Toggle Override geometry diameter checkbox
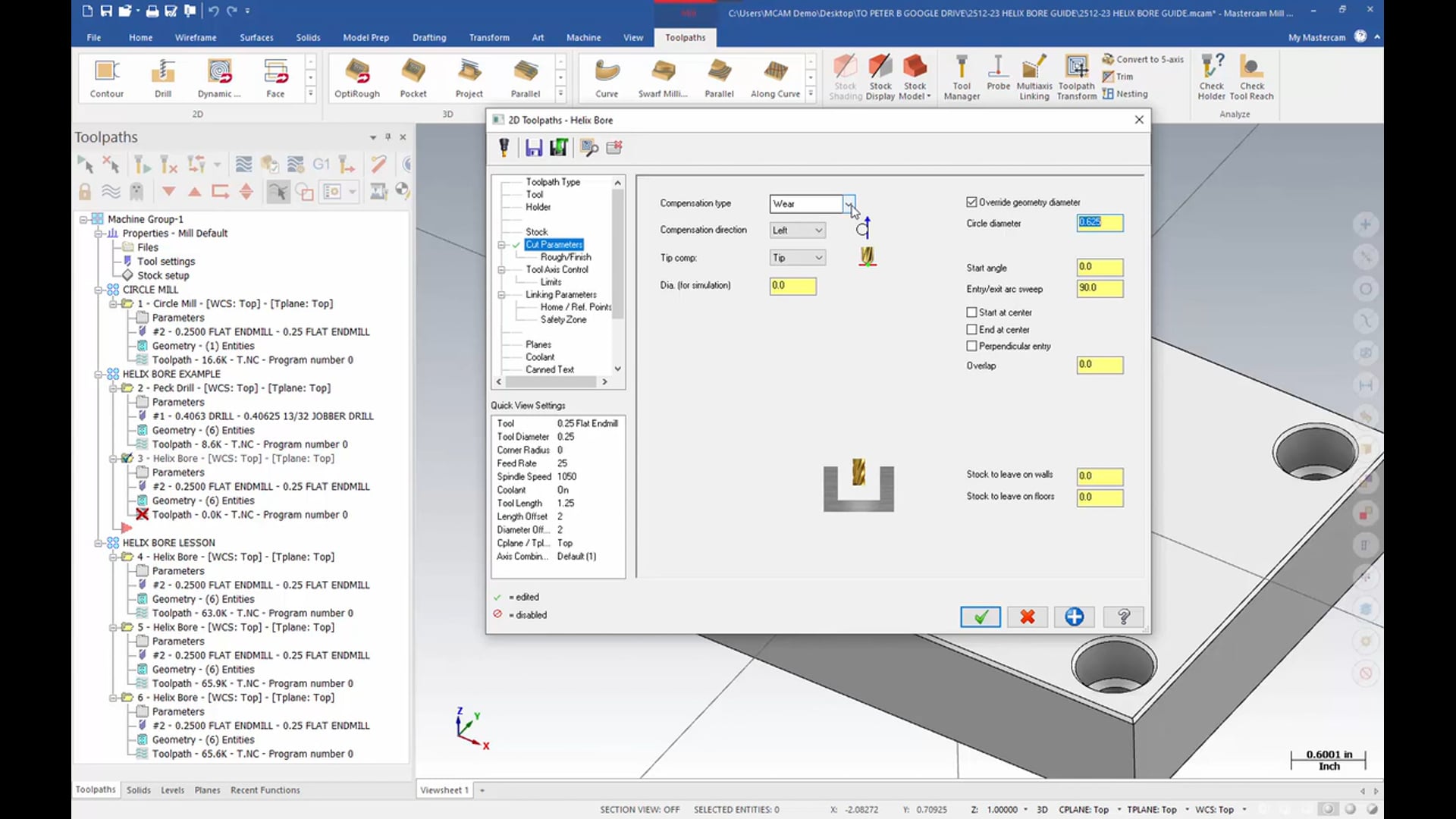Viewport: 1456px width, 819px height. click(970, 201)
